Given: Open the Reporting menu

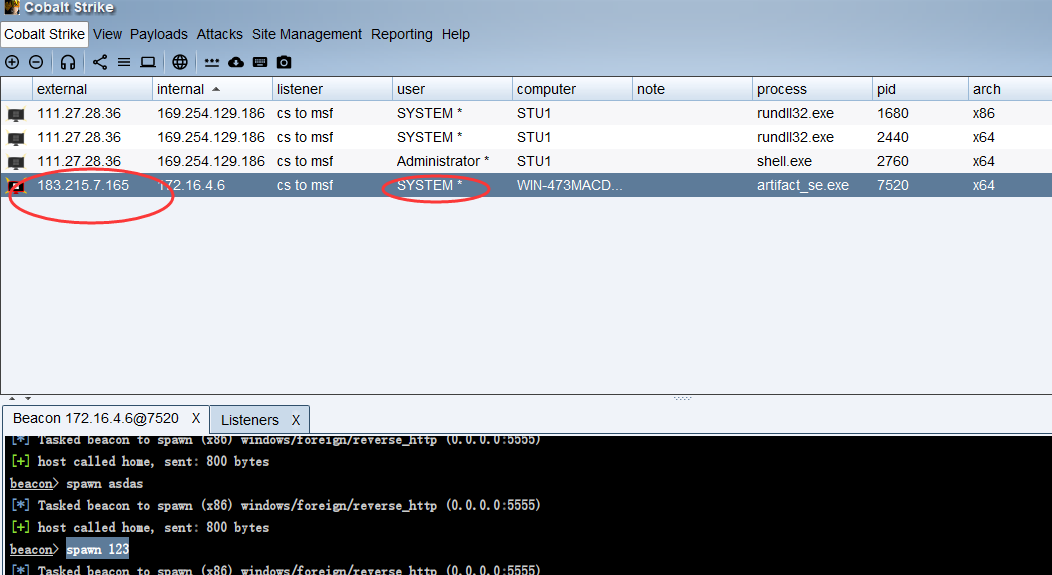Looking at the screenshot, I should click(x=402, y=34).
